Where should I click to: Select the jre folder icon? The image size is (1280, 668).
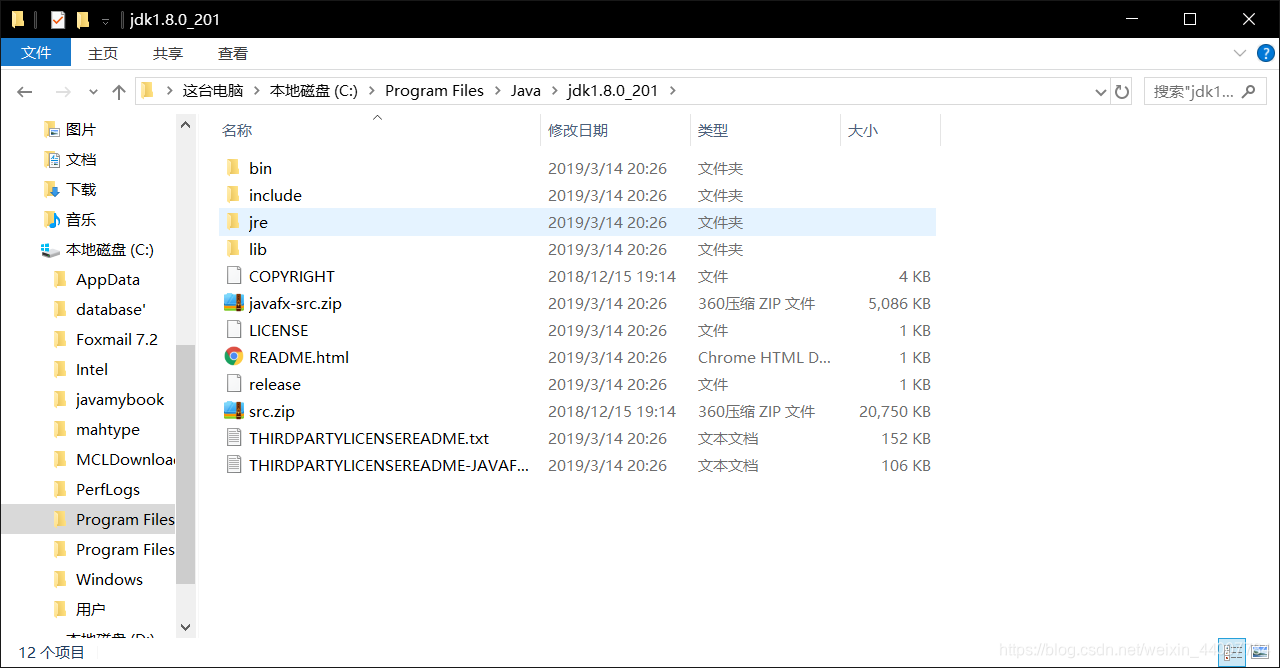(233, 221)
